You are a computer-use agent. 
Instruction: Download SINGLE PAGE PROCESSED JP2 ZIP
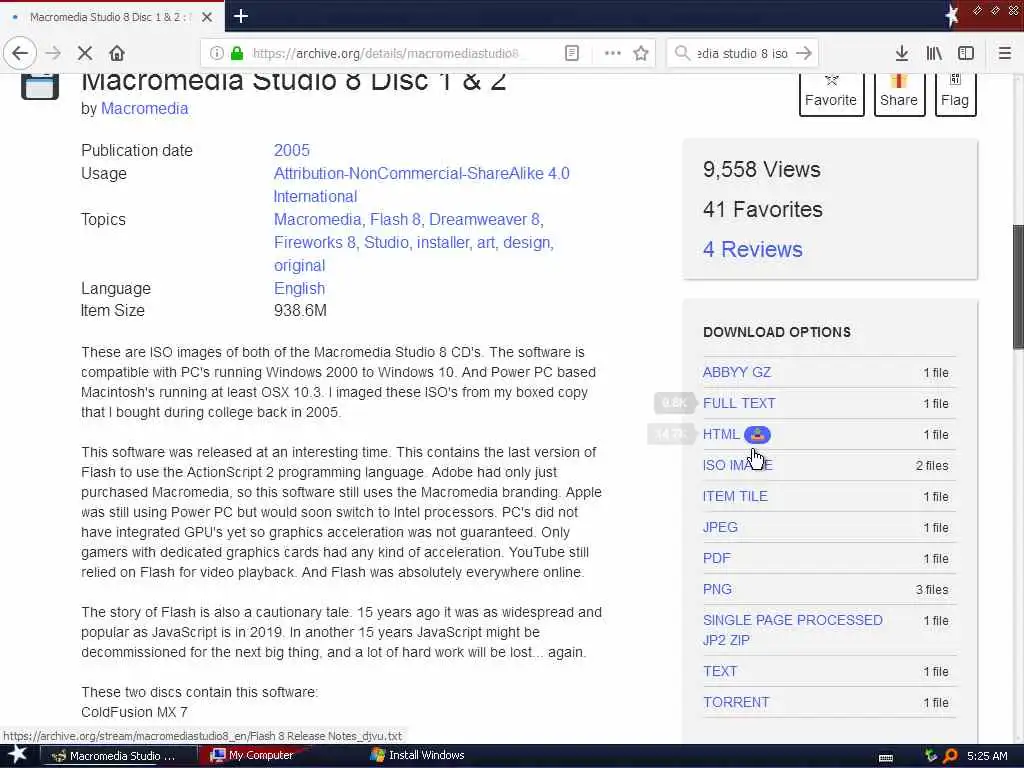coord(793,630)
